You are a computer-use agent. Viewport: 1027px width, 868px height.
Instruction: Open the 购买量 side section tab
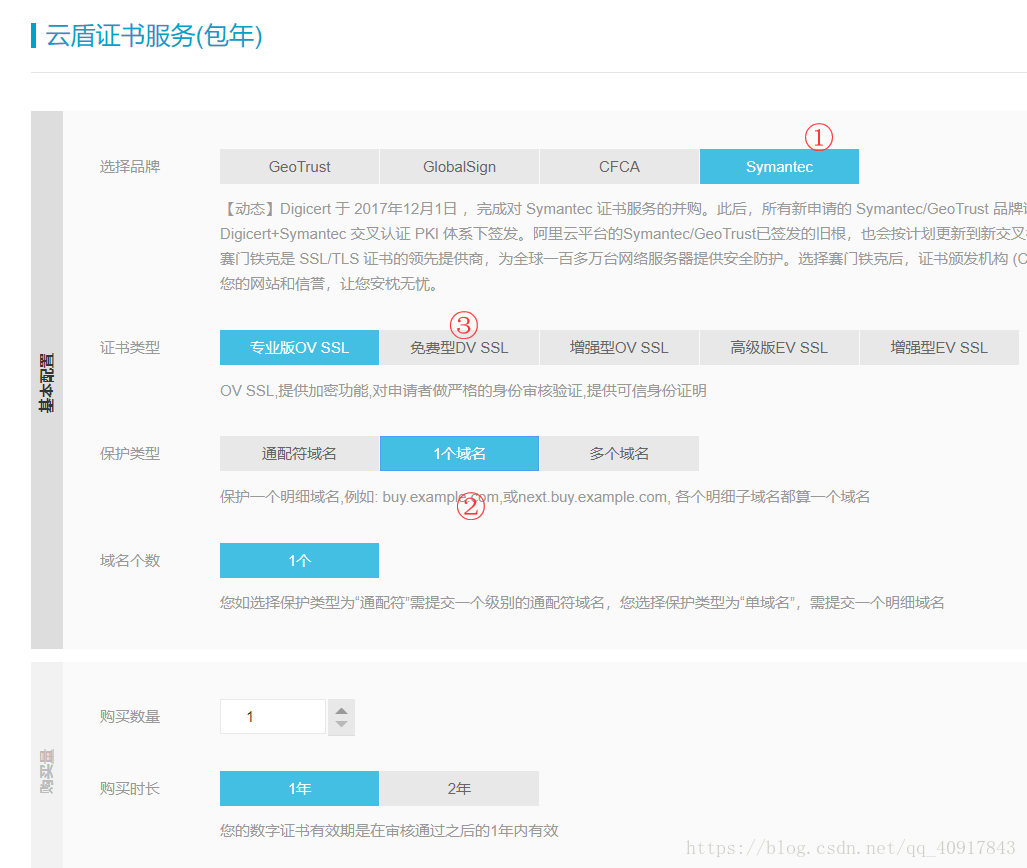(x=47, y=765)
